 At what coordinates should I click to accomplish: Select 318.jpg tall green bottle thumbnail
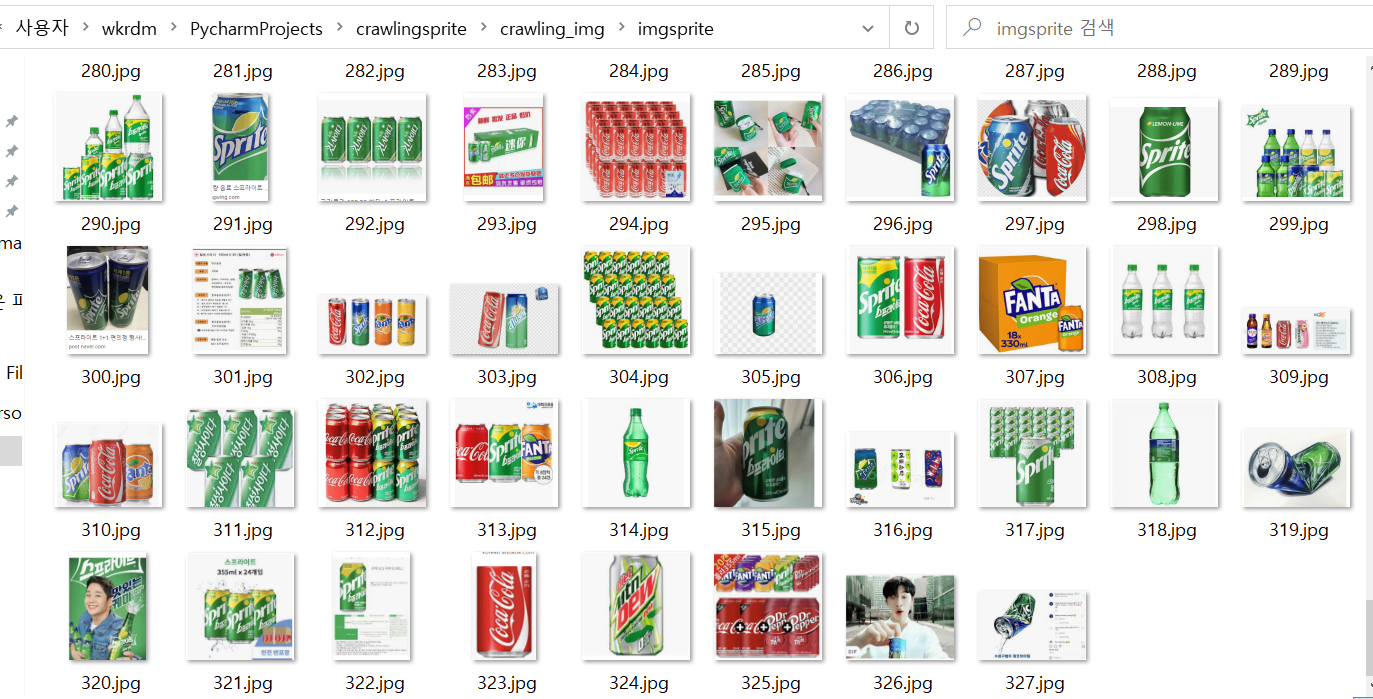tap(1164, 454)
